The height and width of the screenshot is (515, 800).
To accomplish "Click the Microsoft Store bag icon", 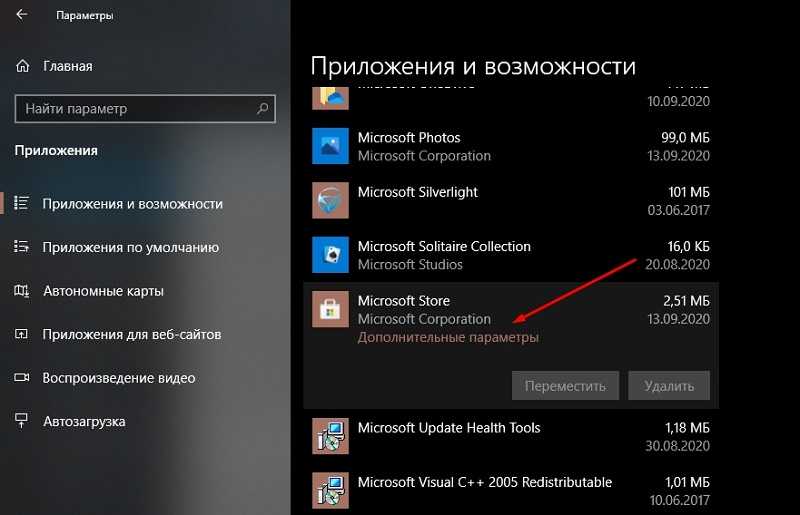I will point(330,309).
